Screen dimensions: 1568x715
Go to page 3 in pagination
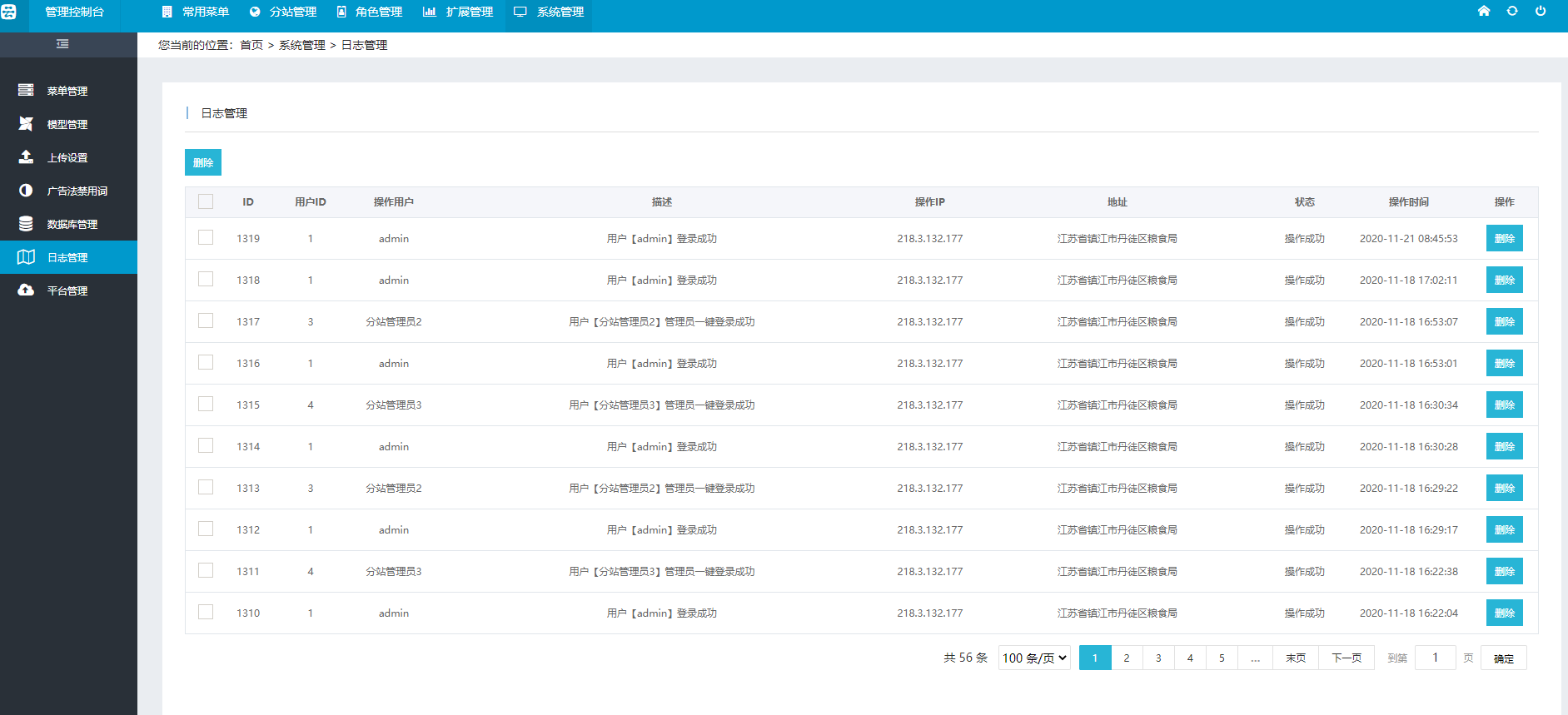tap(1158, 658)
